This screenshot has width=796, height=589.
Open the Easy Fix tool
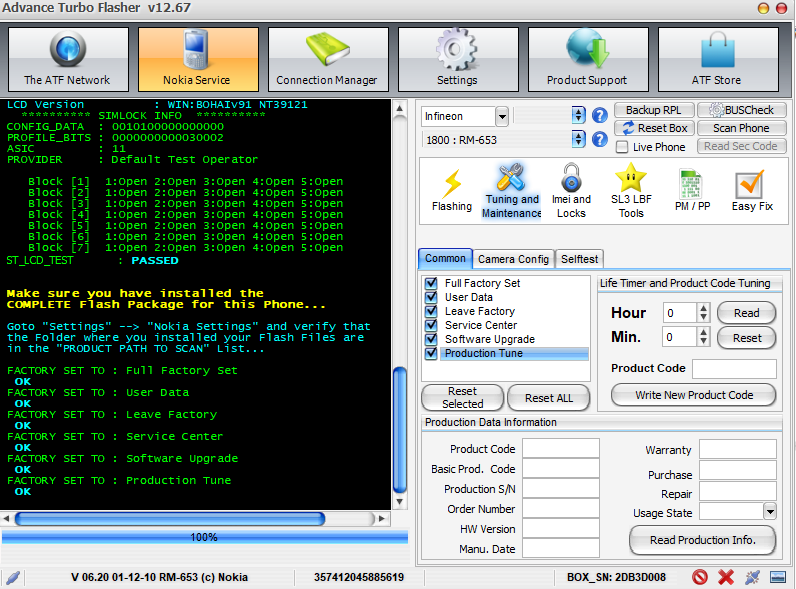(x=752, y=191)
